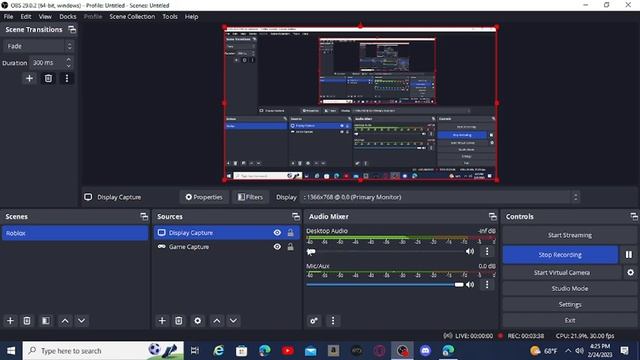Open source Filters button
The image size is (640, 360).
tap(250, 197)
